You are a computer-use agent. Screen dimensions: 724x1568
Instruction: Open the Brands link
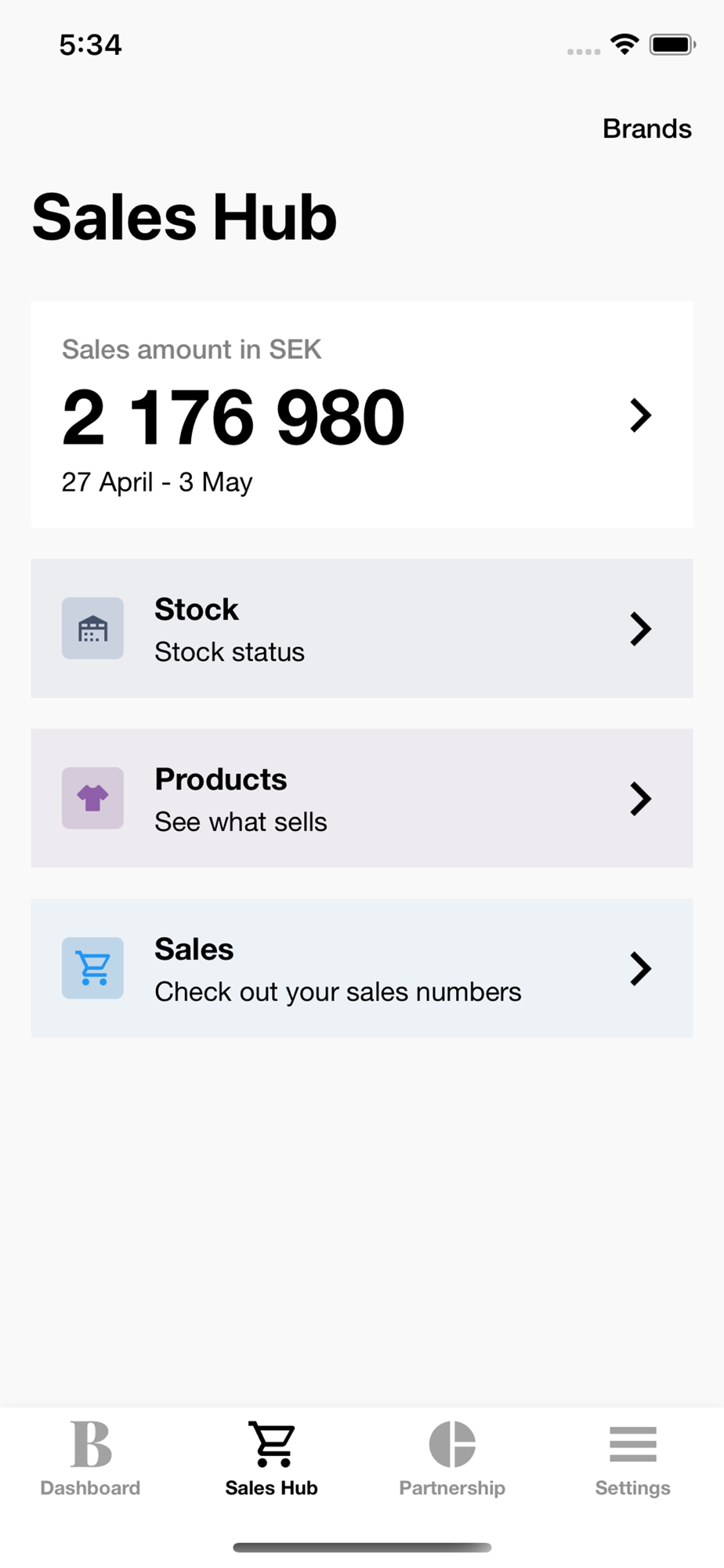tap(646, 129)
